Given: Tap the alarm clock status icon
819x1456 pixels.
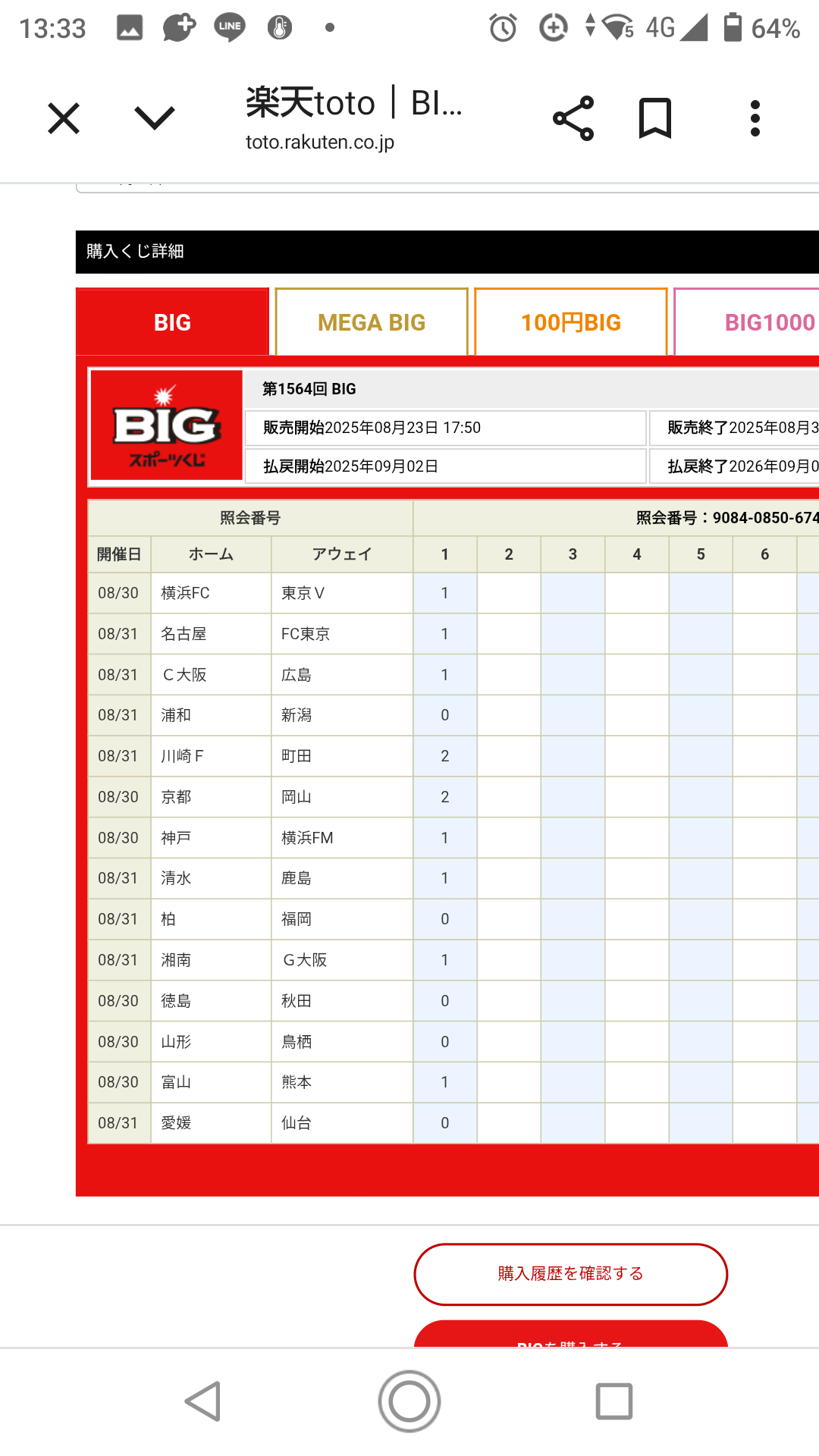Looking at the screenshot, I should click(503, 28).
